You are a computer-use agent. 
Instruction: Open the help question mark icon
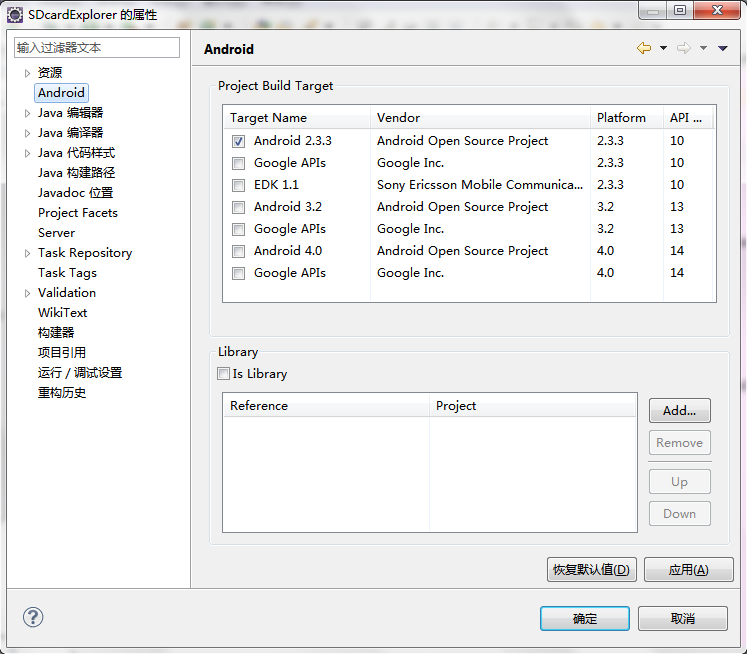33,617
